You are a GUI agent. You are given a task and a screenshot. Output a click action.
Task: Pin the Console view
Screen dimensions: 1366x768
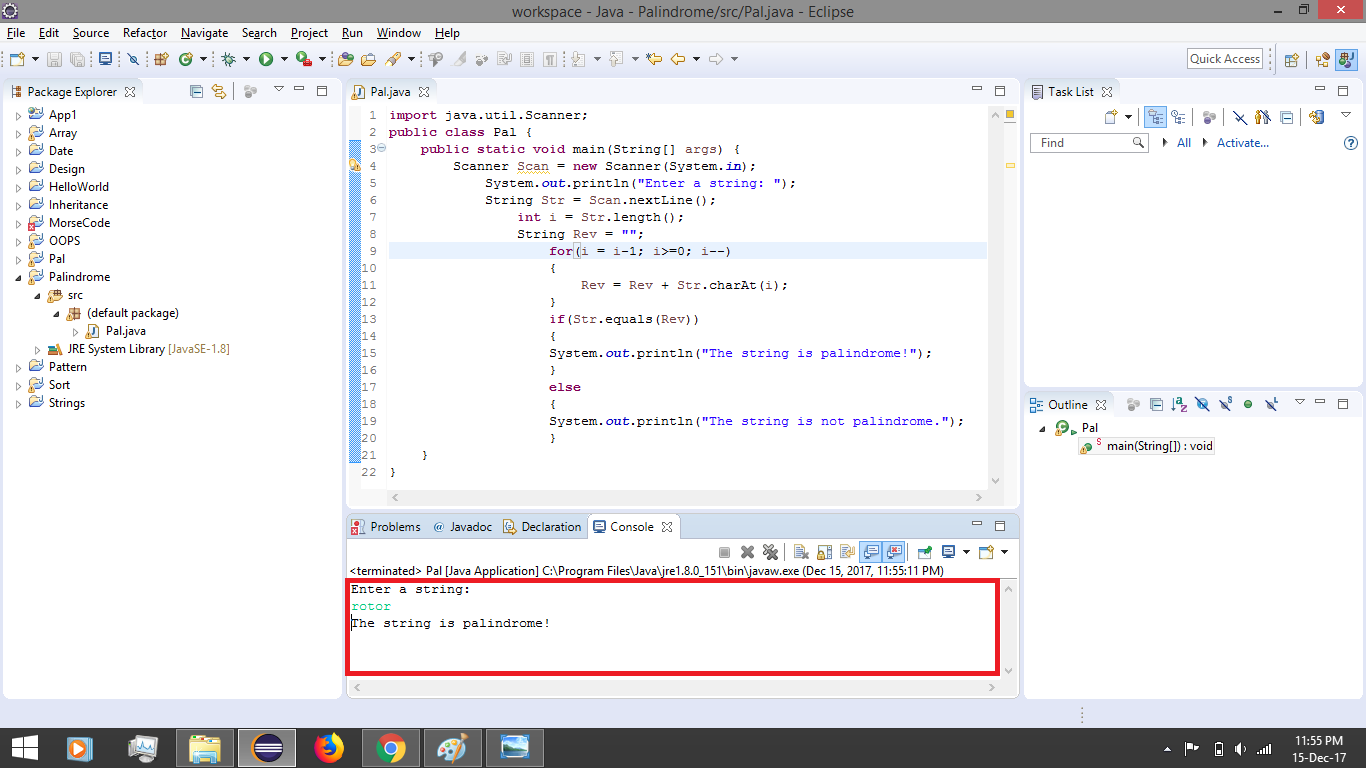(925, 551)
